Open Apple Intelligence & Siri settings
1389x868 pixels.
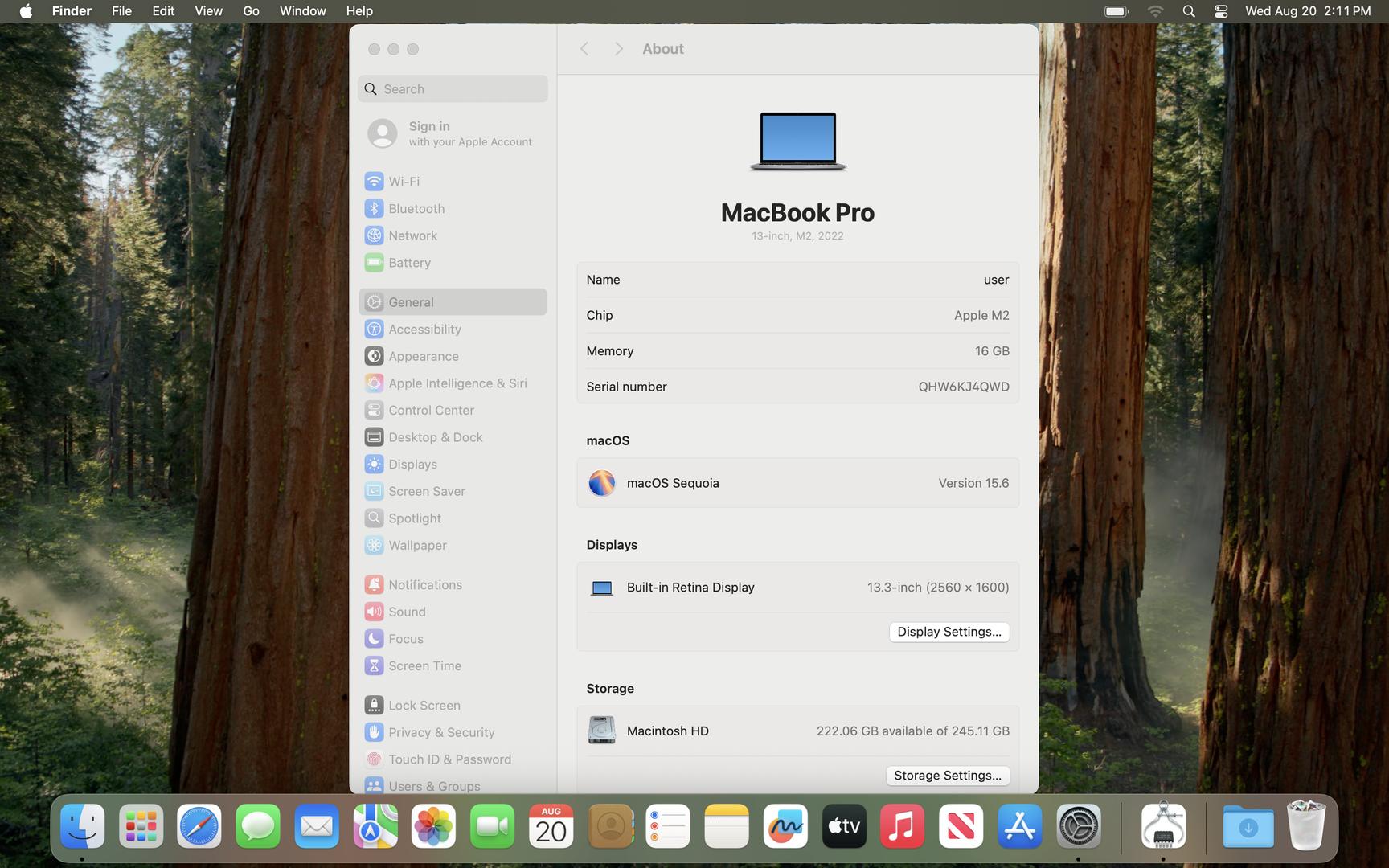[453, 383]
